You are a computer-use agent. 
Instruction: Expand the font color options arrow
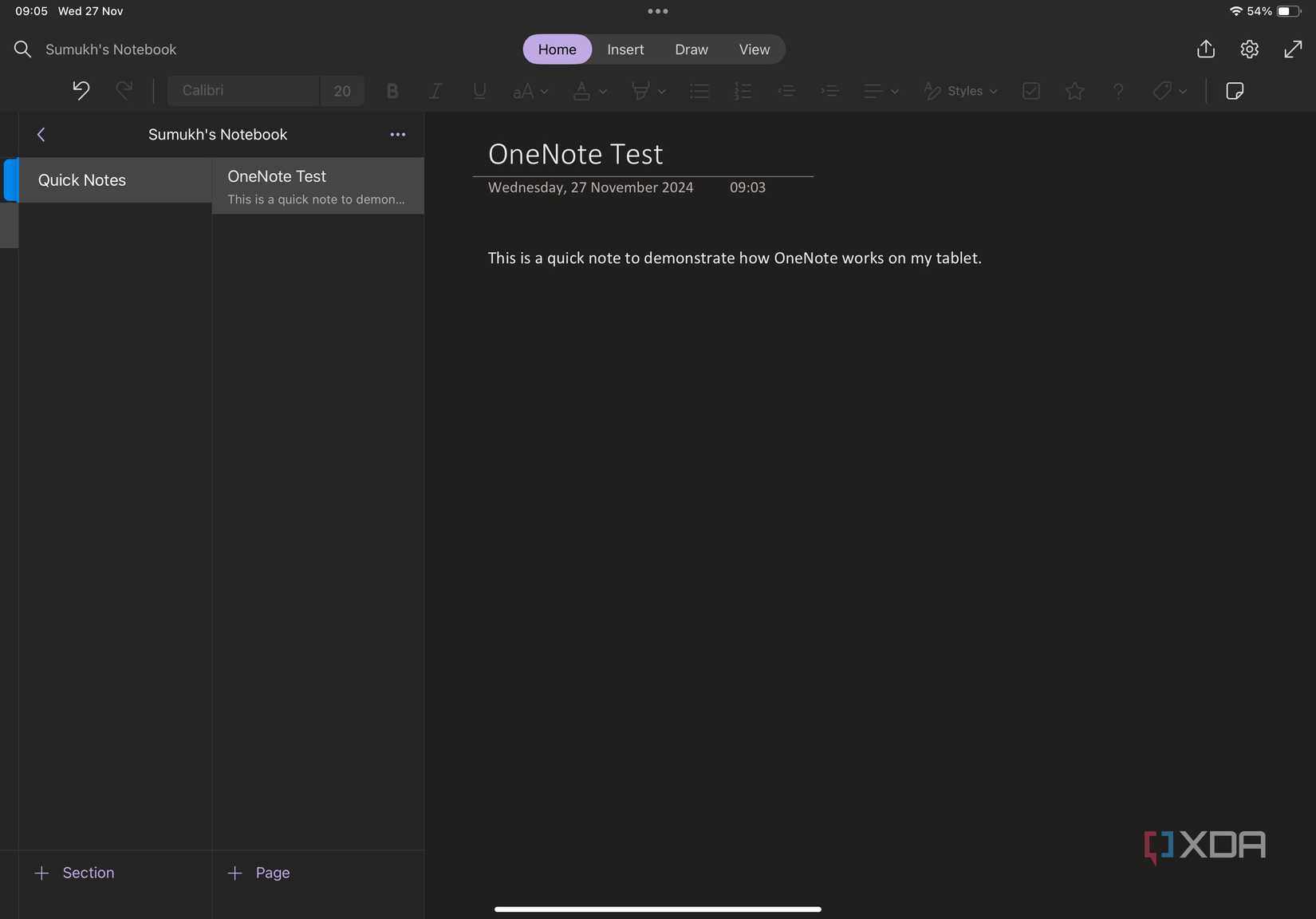click(x=603, y=92)
